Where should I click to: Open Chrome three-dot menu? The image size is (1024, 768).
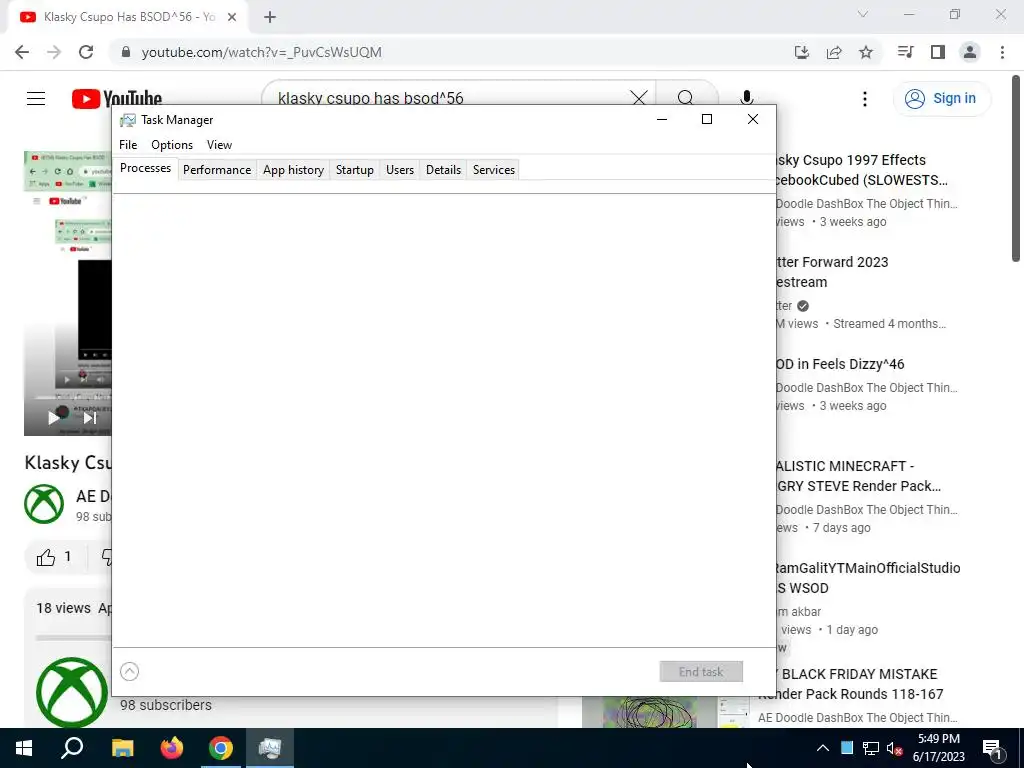1002,52
